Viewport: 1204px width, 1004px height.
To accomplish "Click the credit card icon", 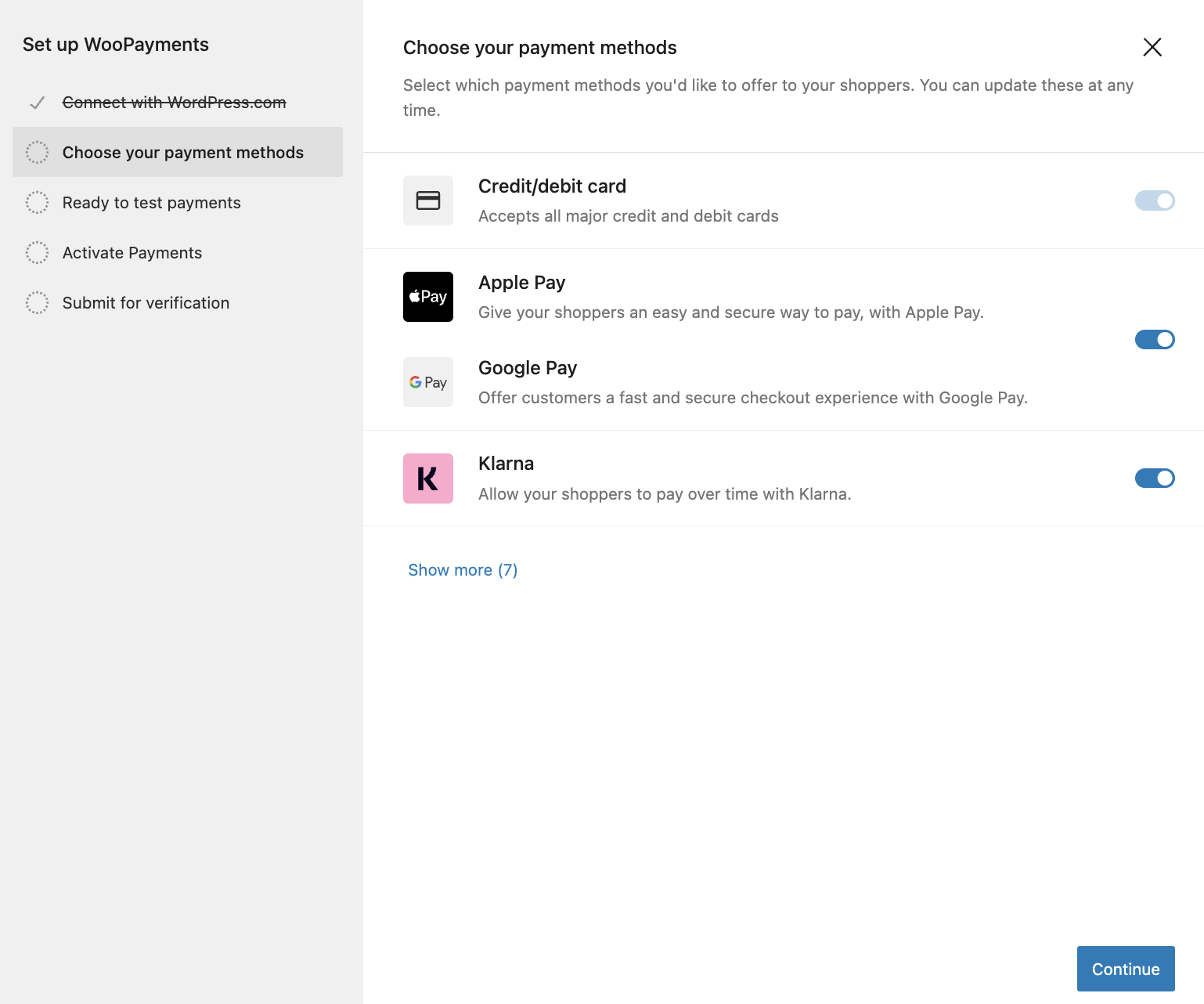I will click(x=428, y=200).
